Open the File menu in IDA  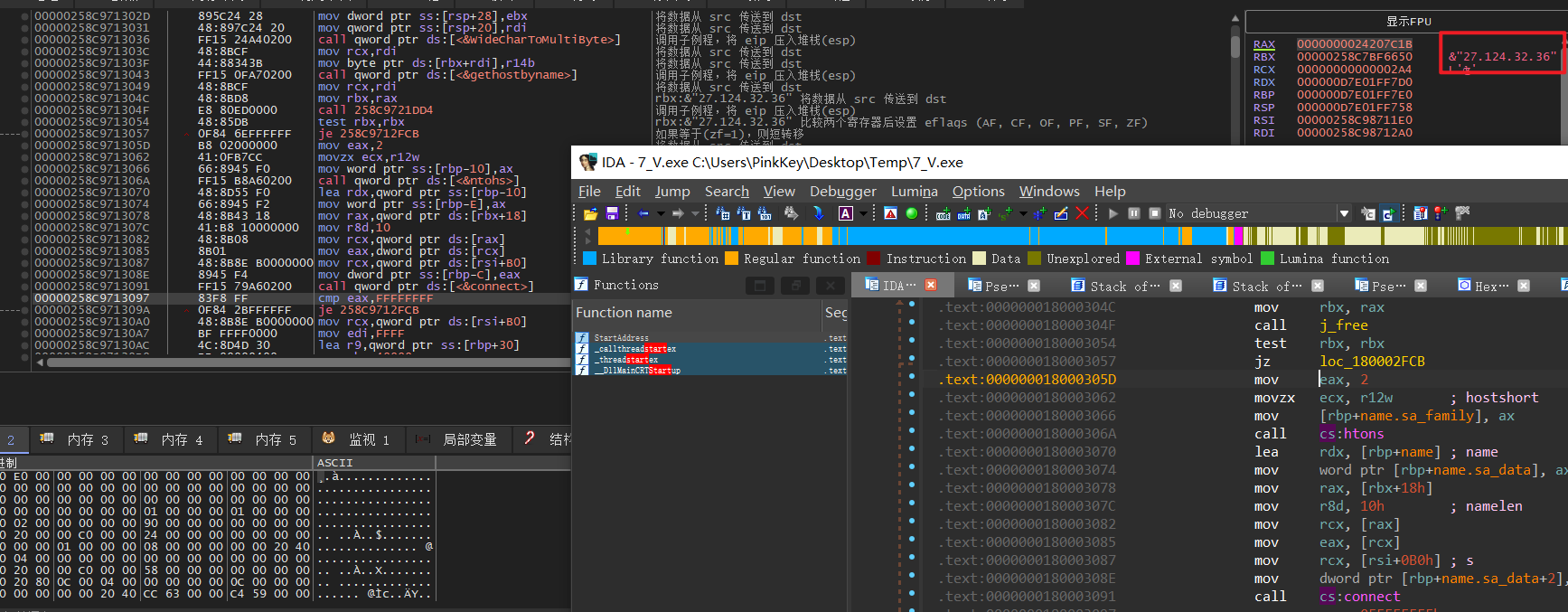[x=589, y=191]
